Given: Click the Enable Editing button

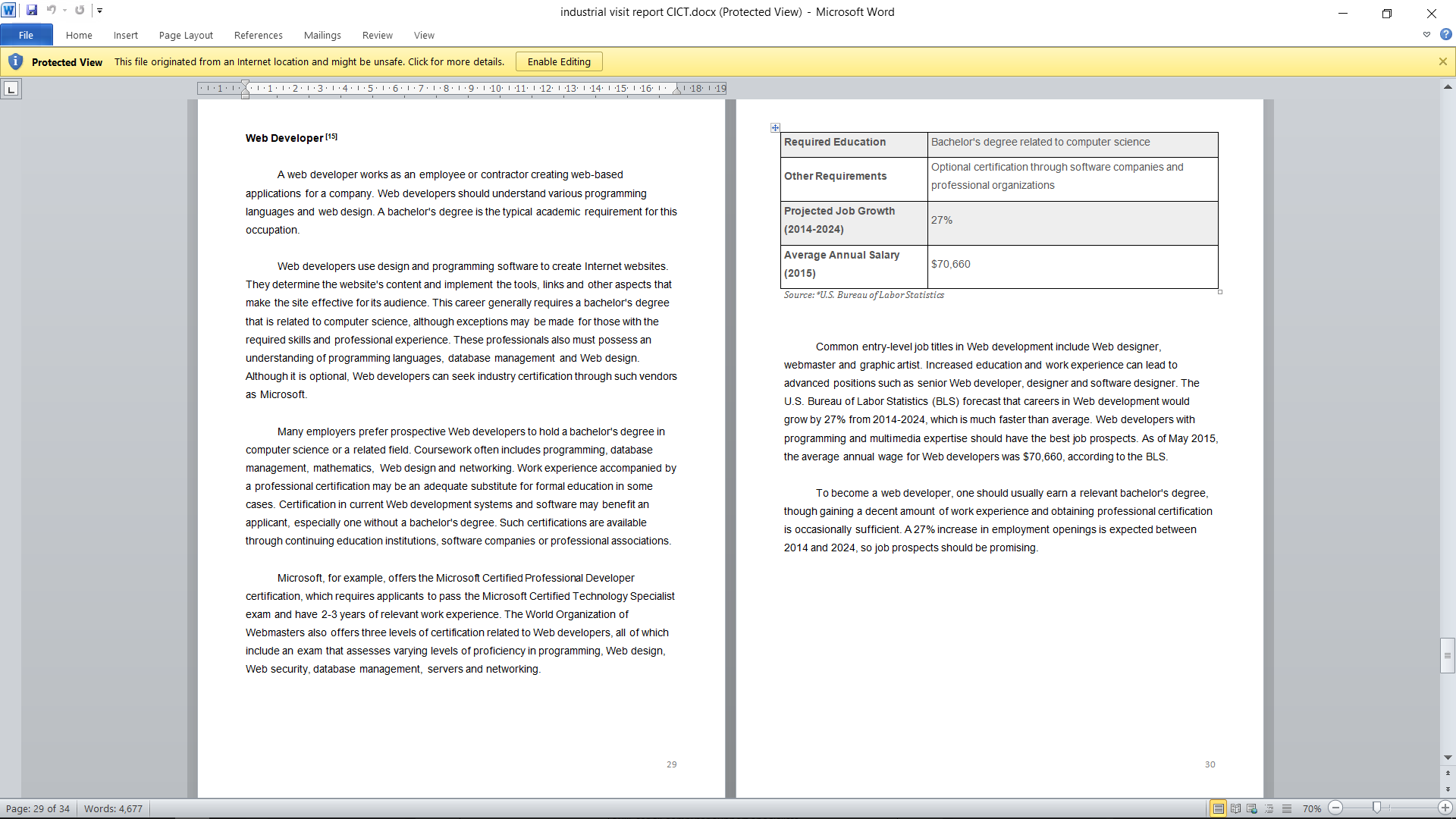Looking at the screenshot, I should (x=559, y=62).
